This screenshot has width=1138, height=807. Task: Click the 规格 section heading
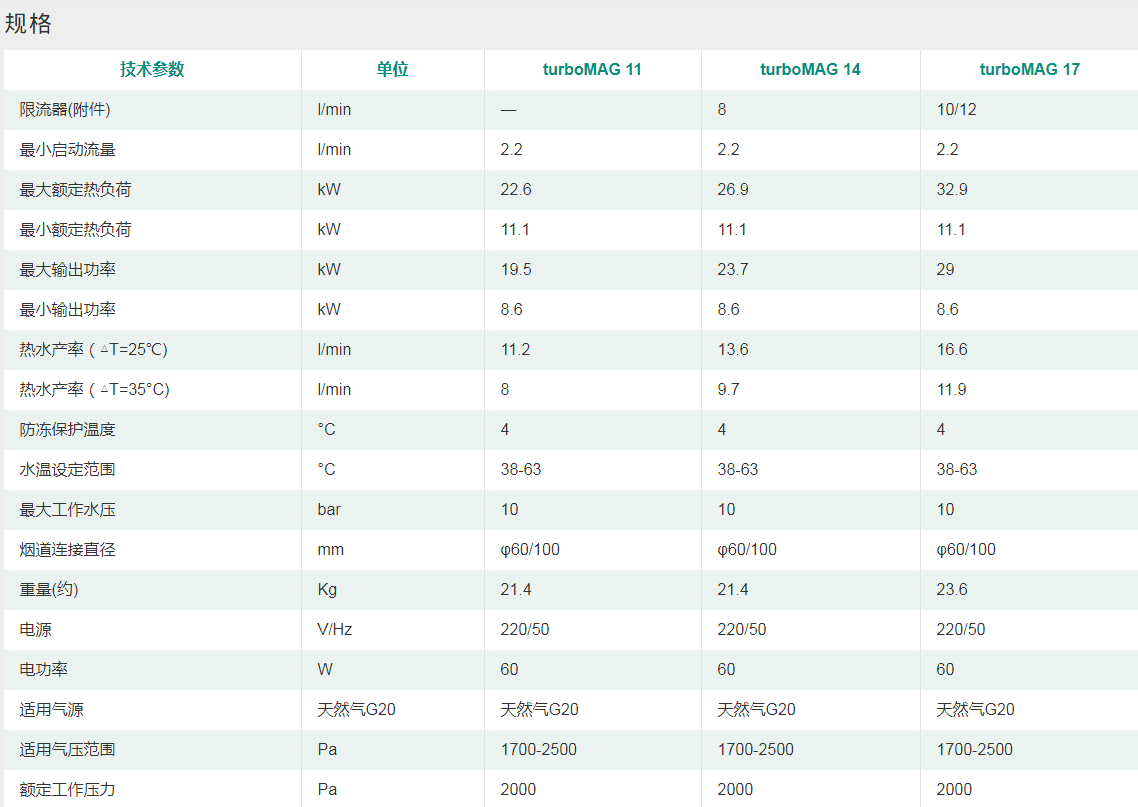[28, 24]
